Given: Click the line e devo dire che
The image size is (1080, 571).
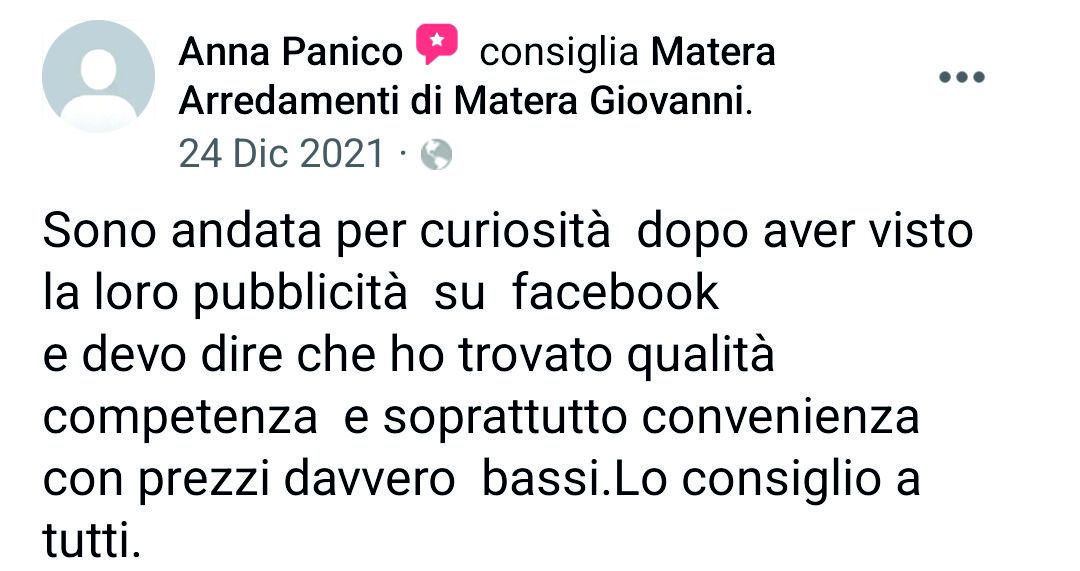Looking at the screenshot, I should pyautogui.click(x=408, y=355).
